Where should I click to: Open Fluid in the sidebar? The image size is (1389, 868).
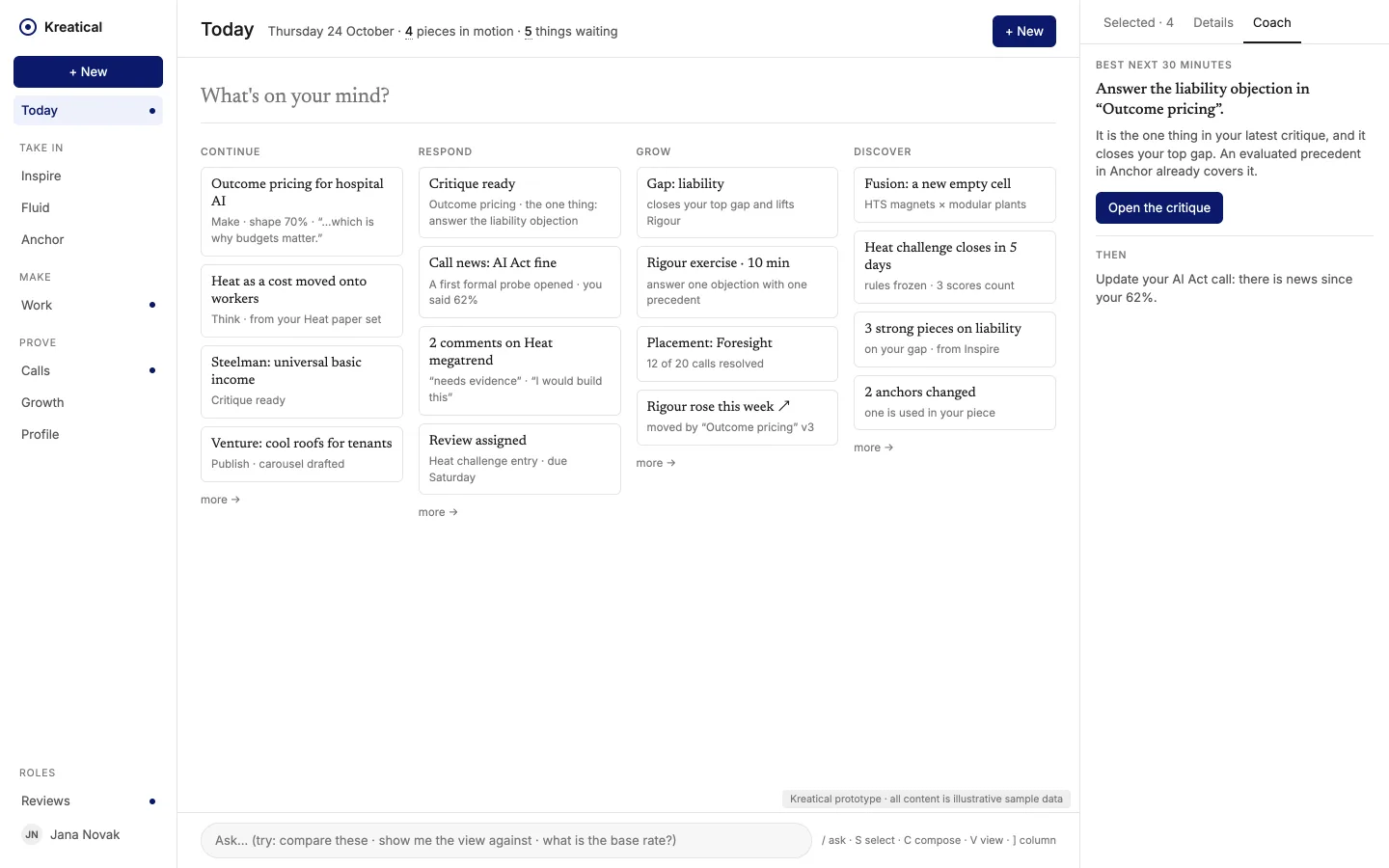[x=88, y=207]
